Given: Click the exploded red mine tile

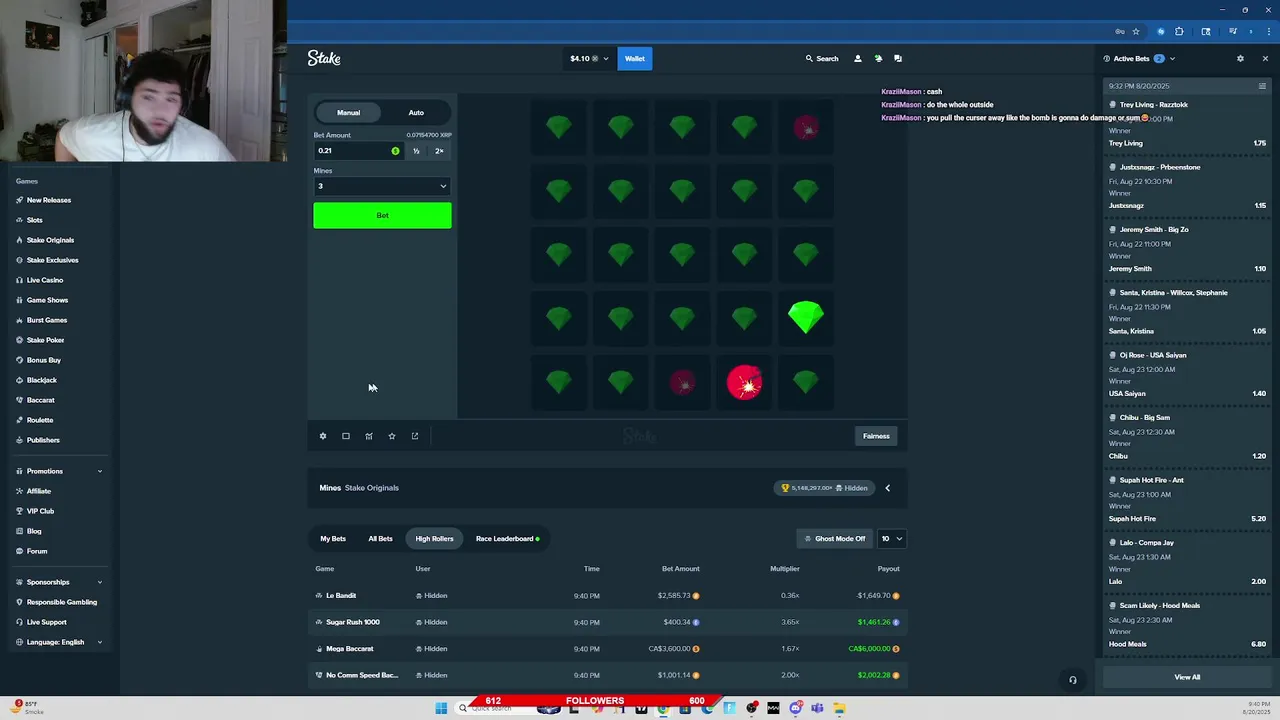Looking at the screenshot, I should (744, 382).
